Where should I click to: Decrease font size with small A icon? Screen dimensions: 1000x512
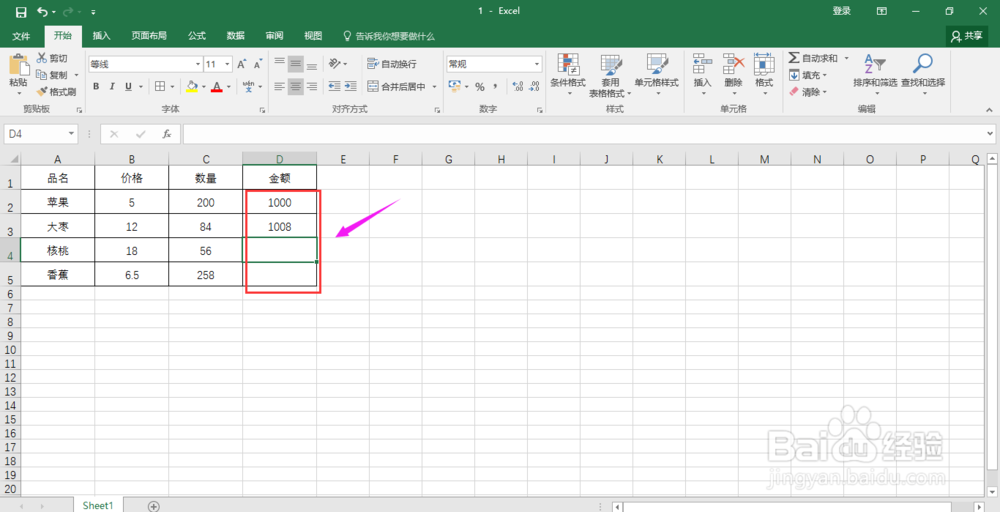[x=258, y=64]
